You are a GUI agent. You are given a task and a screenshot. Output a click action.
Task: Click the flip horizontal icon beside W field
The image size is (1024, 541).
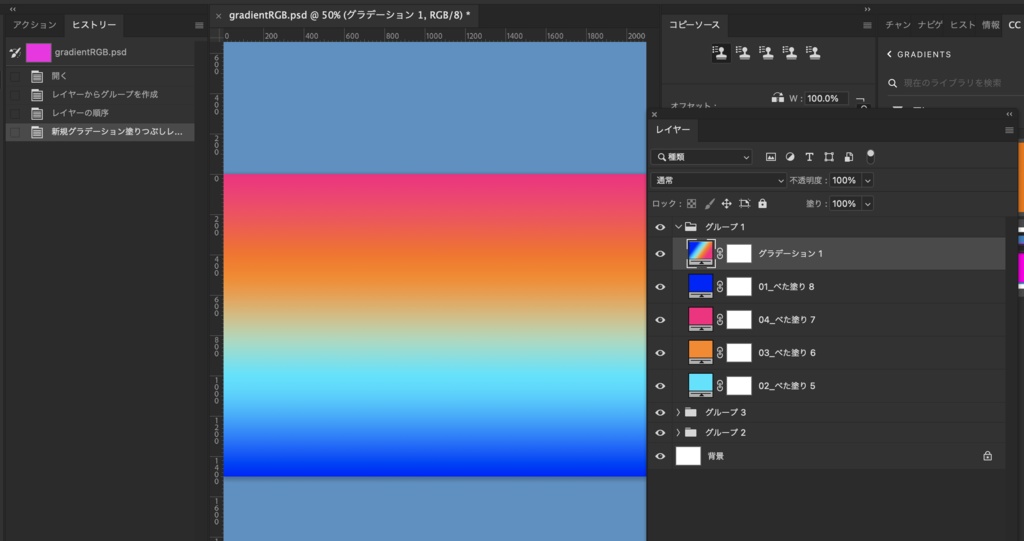point(777,98)
